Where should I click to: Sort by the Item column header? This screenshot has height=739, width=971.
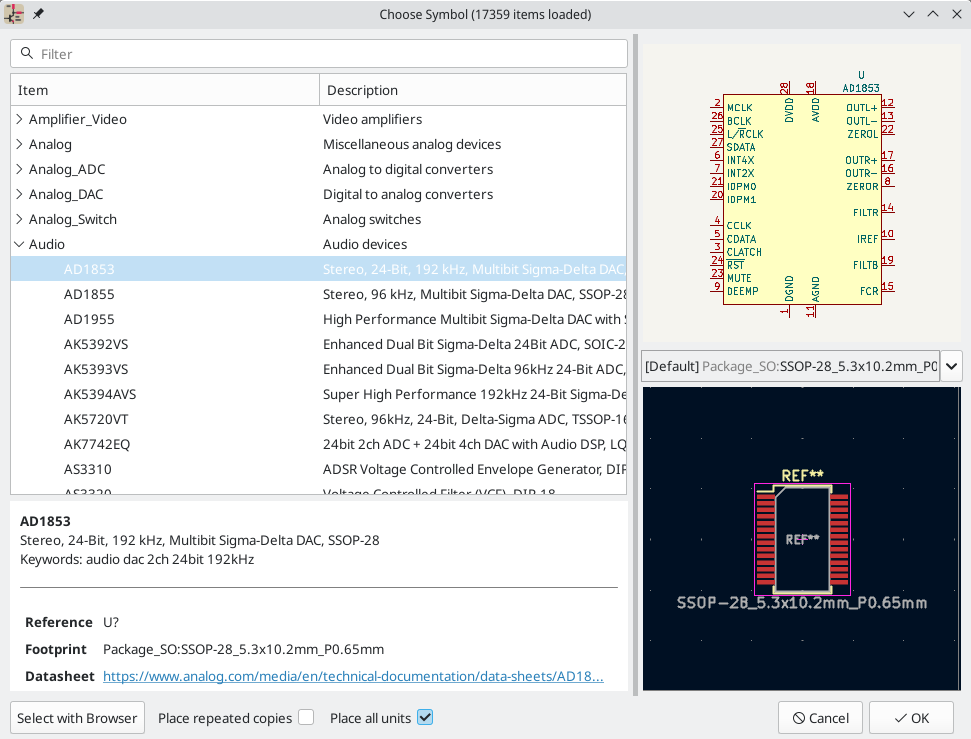click(x=165, y=90)
